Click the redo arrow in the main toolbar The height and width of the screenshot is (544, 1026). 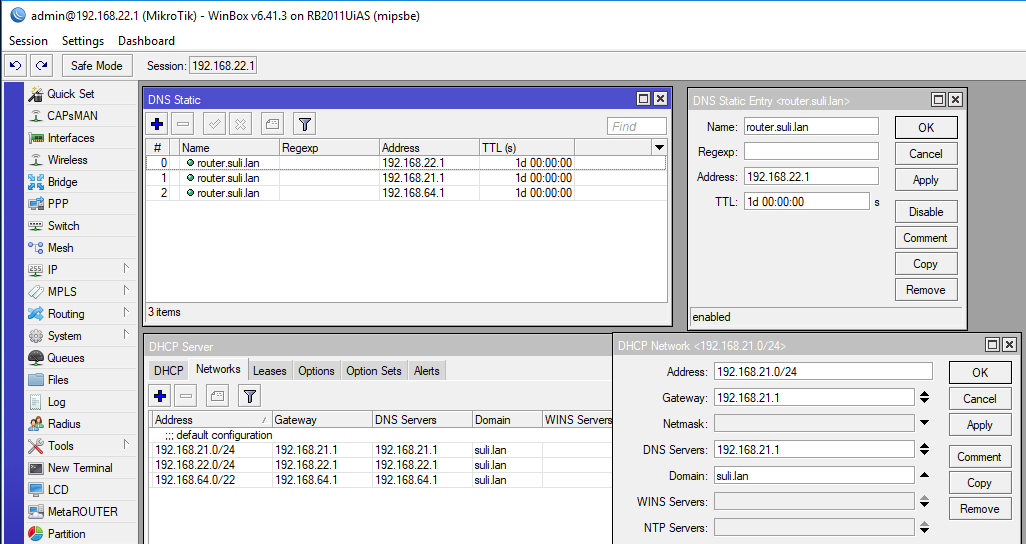coord(41,65)
